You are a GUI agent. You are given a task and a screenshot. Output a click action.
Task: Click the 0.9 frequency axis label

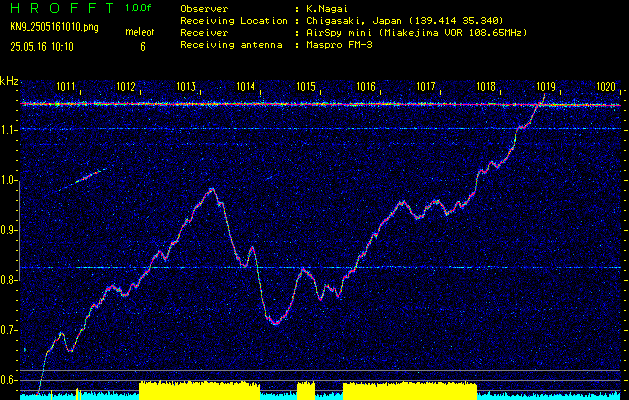click(x=9, y=230)
